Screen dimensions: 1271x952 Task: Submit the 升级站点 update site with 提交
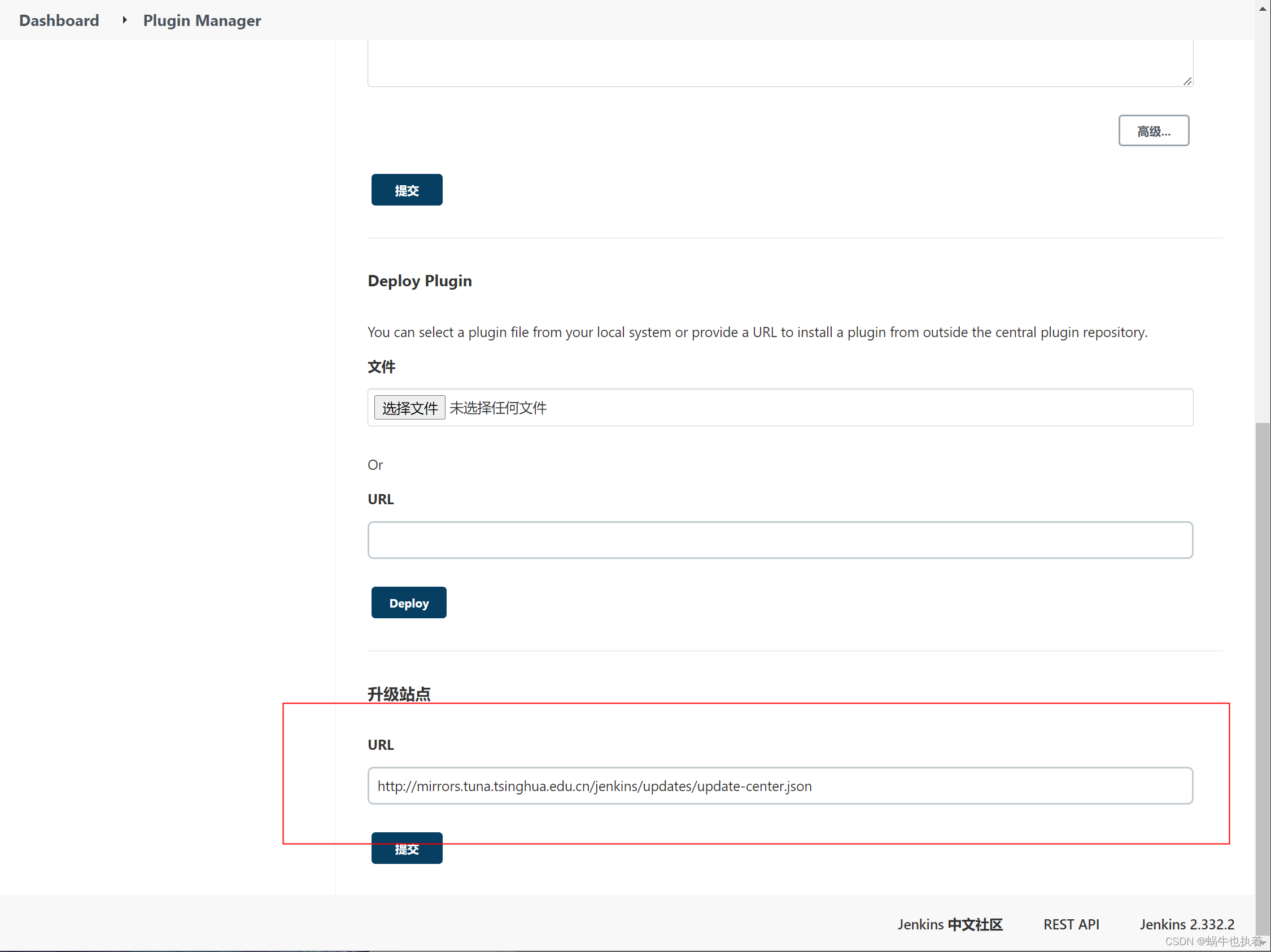coord(406,848)
